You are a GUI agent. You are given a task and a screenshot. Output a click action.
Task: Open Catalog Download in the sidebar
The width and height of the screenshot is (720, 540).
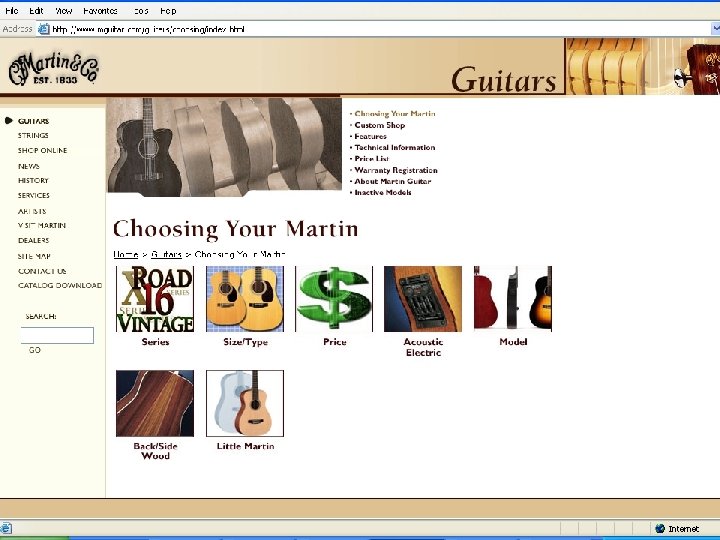[60, 285]
